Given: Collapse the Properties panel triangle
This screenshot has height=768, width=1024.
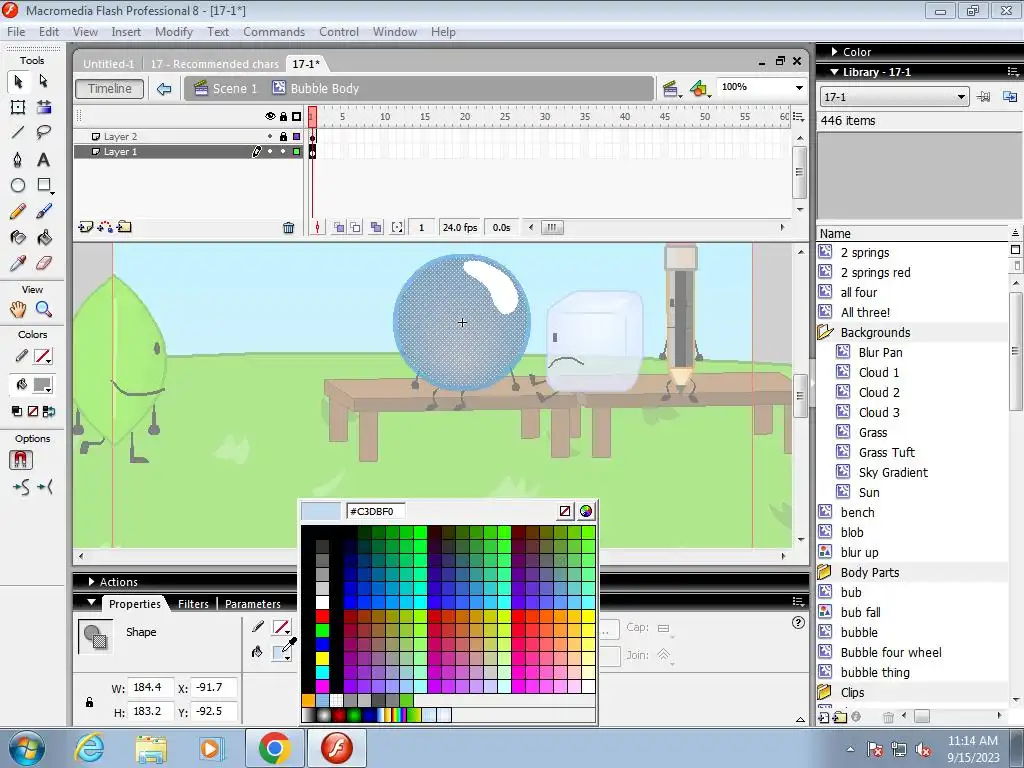Looking at the screenshot, I should 91,603.
